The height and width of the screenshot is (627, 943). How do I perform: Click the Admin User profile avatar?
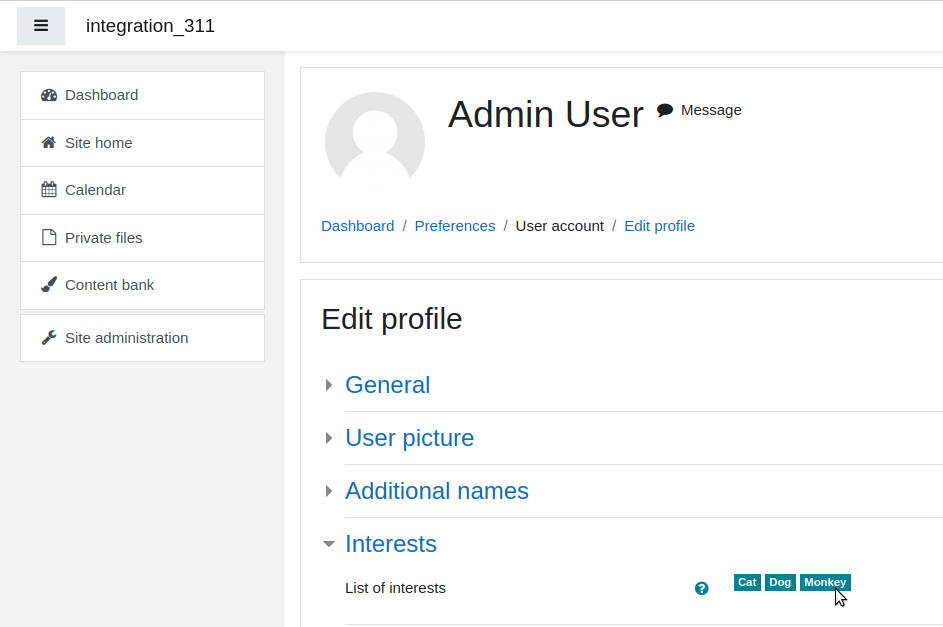pyautogui.click(x=375, y=142)
